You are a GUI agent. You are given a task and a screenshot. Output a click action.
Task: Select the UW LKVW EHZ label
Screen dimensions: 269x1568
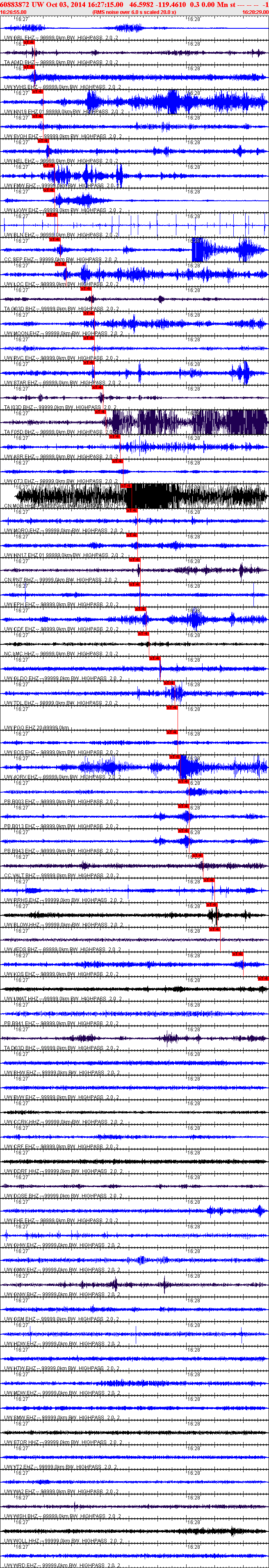[x=63, y=210]
